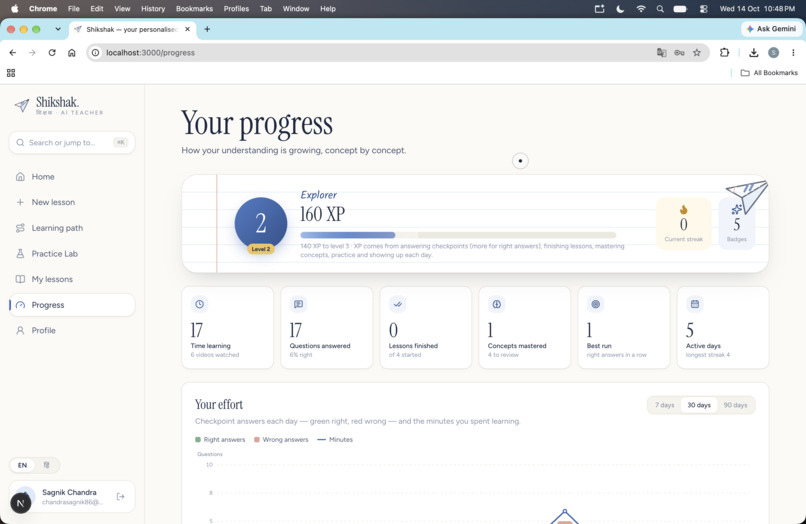Image resolution: width=806 pixels, height=524 pixels.
Task: Click the "Your effort" heading
Action: (x=219, y=405)
